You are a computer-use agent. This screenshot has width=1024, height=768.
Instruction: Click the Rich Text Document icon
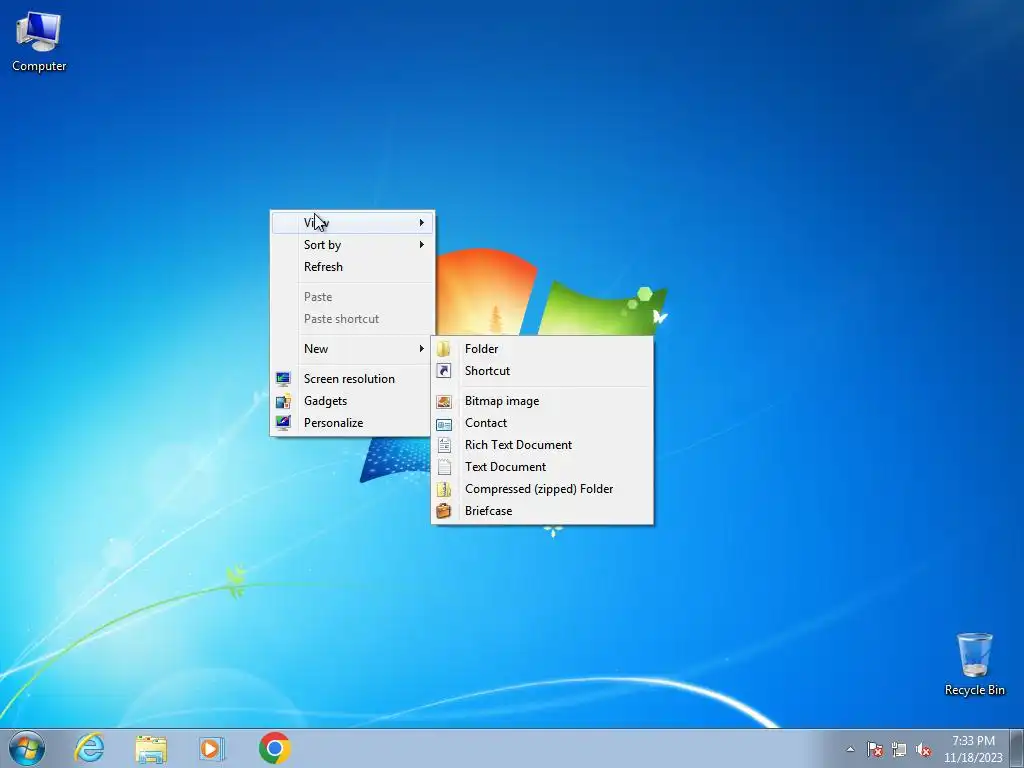pyautogui.click(x=444, y=445)
